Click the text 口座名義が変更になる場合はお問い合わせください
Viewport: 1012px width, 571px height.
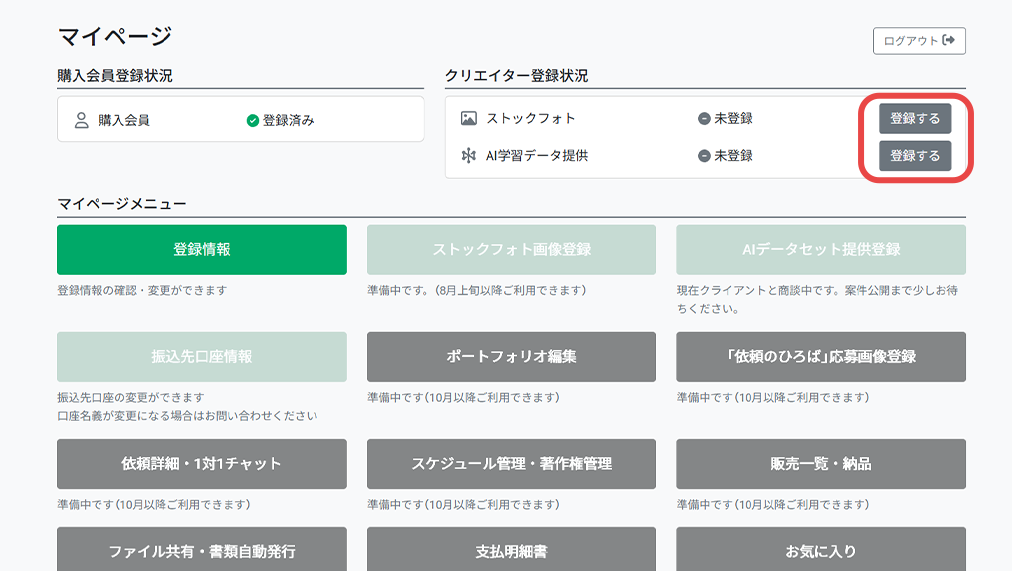tap(187, 416)
